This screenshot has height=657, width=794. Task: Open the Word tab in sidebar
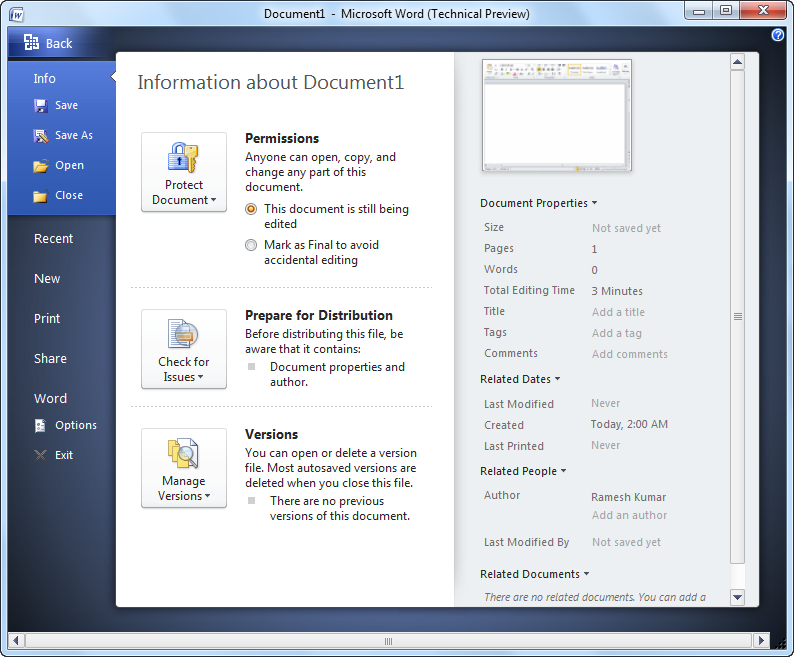[x=50, y=399]
